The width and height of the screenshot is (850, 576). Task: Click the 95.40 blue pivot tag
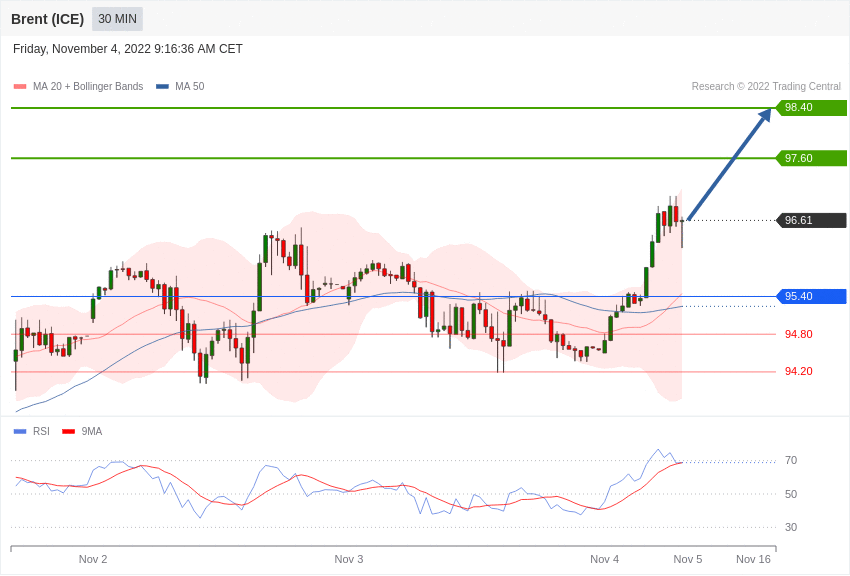click(811, 296)
